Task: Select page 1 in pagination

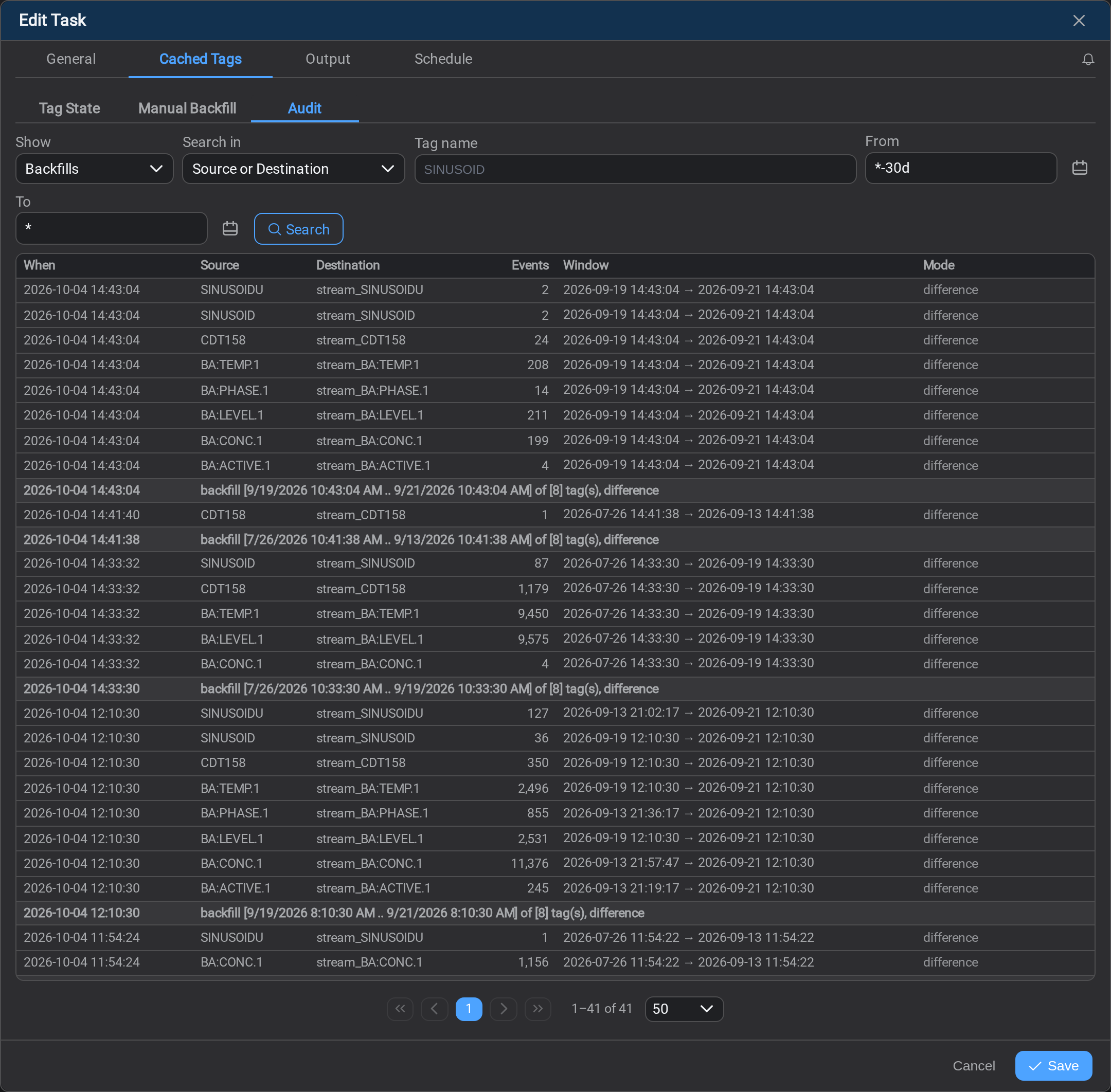Action: pyautogui.click(x=469, y=1009)
